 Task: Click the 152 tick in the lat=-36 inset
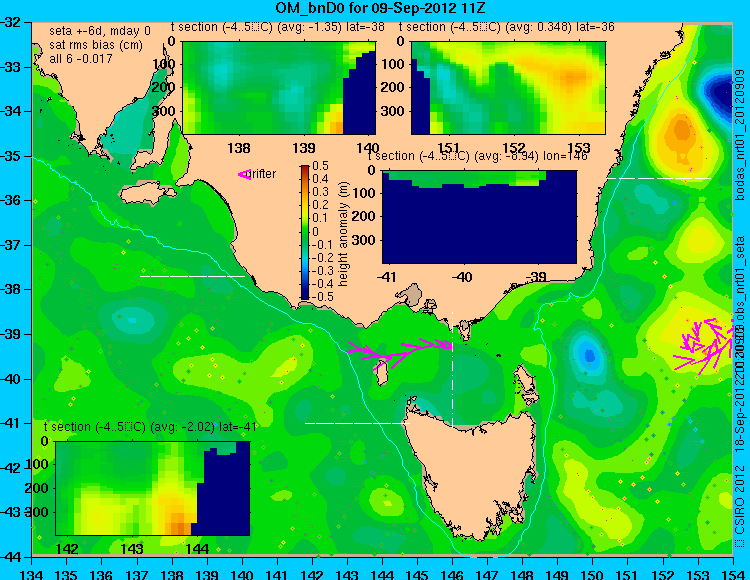(x=514, y=148)
